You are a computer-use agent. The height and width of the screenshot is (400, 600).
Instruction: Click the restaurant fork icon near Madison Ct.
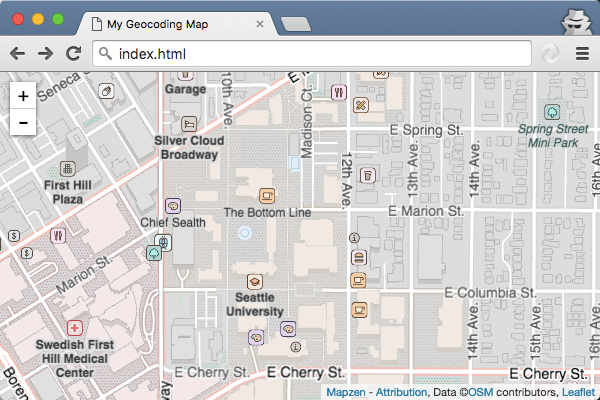[x=339, y=92]
